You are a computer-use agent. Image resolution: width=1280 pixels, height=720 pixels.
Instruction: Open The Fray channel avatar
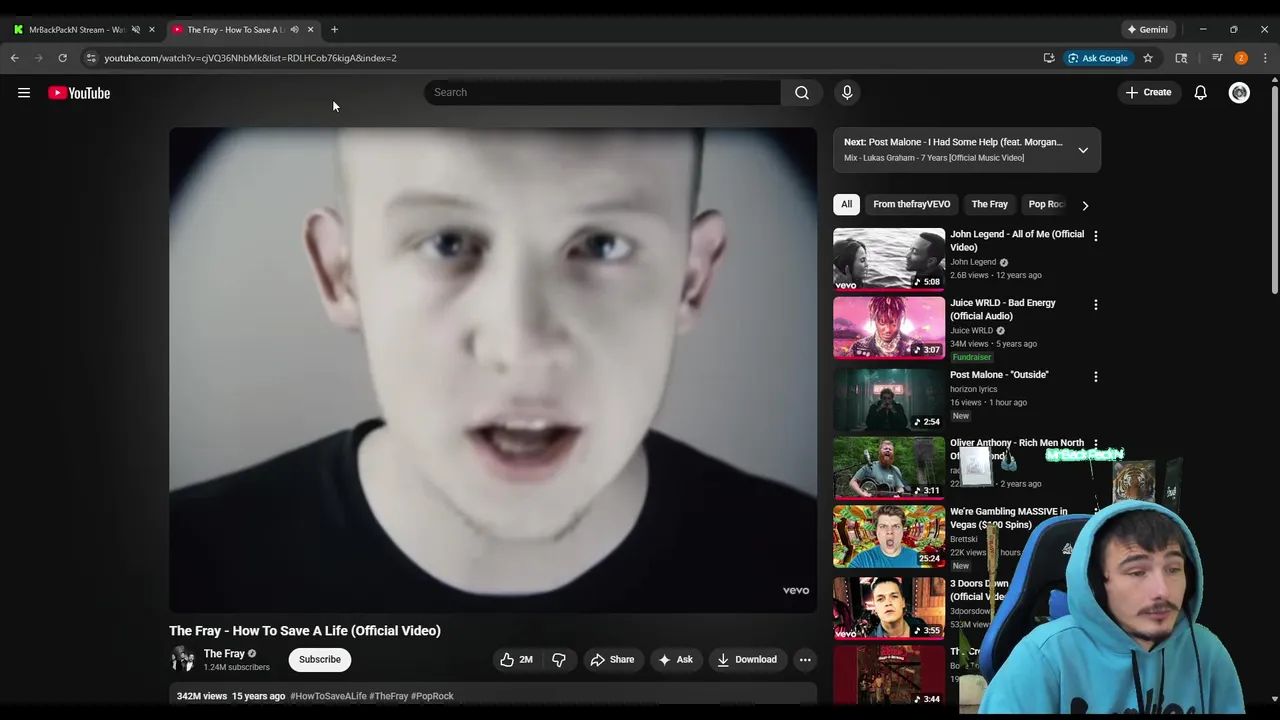pos(183,658)
